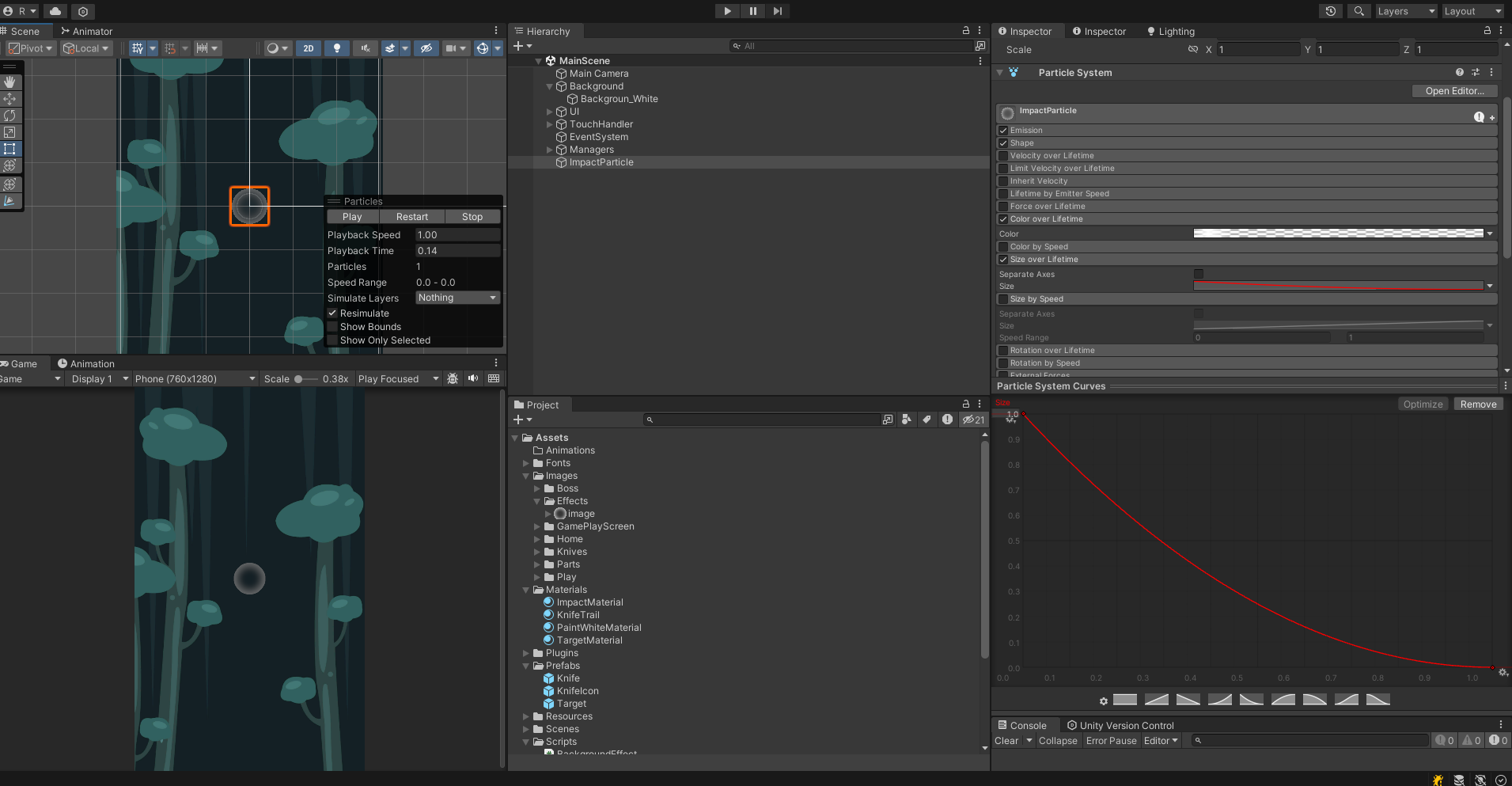The height and width of the screenshot is (786, 1512).
Task: Toggle the Game view Stats icon
Action: (494, 378)
